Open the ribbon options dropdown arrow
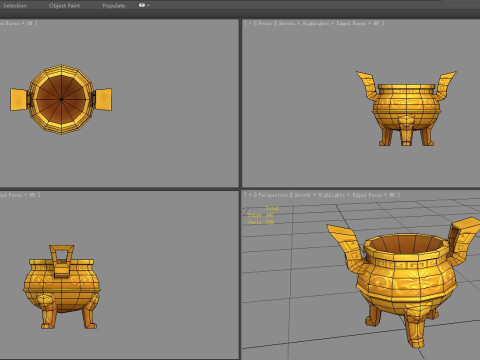The width and height of the screenshot is (480, 360). pyautogui.click(x=148, y=6)
